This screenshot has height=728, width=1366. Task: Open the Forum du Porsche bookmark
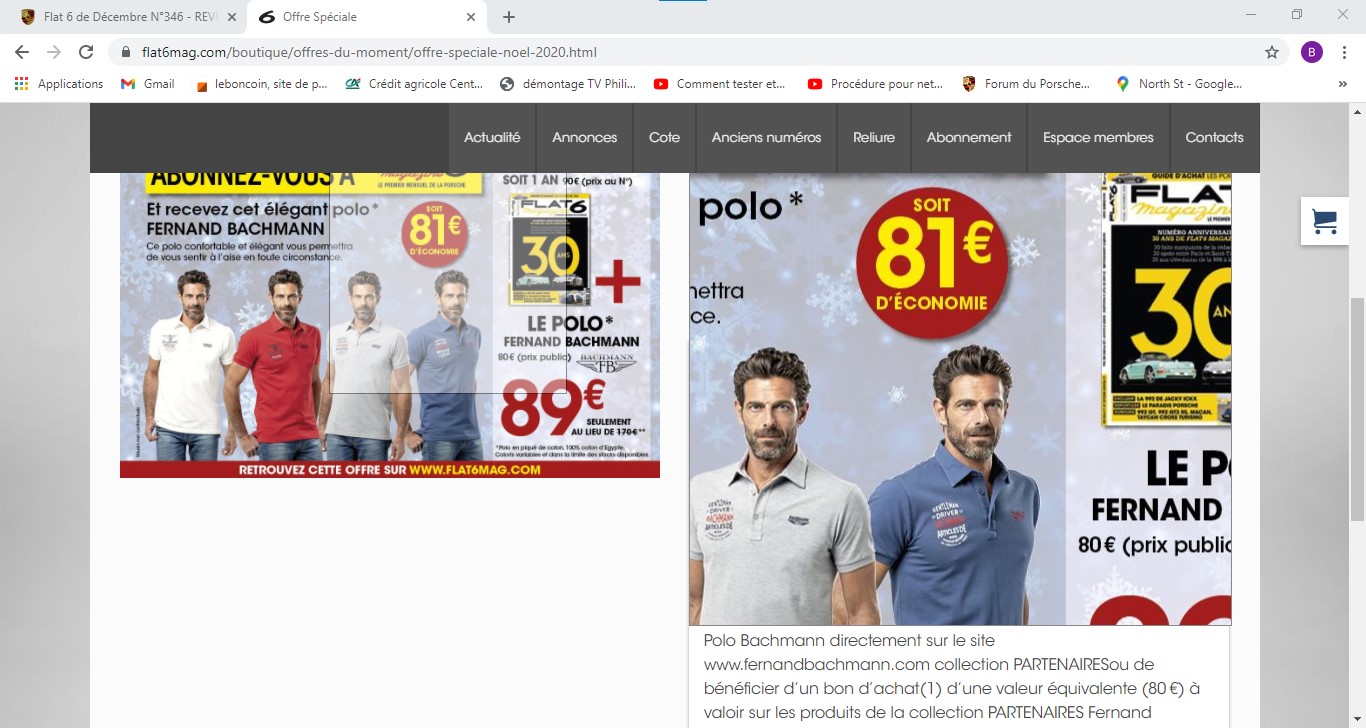click(x=1026, y=84)
